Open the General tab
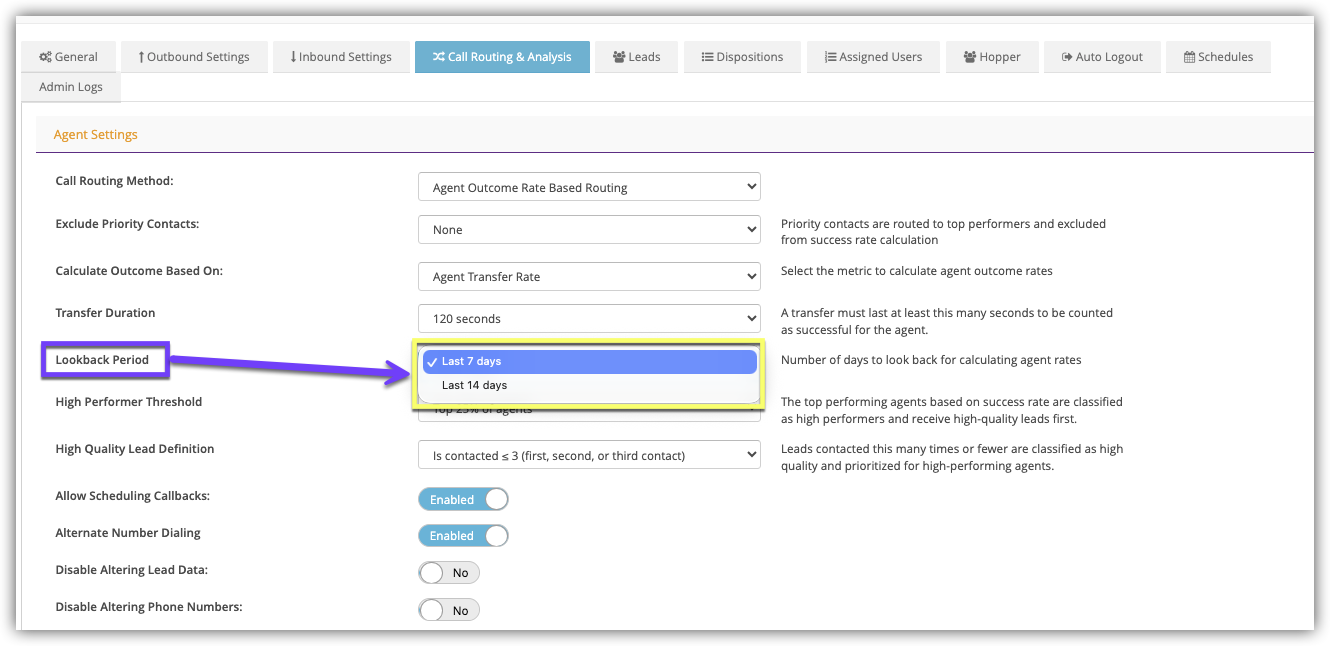 (68, 57)
